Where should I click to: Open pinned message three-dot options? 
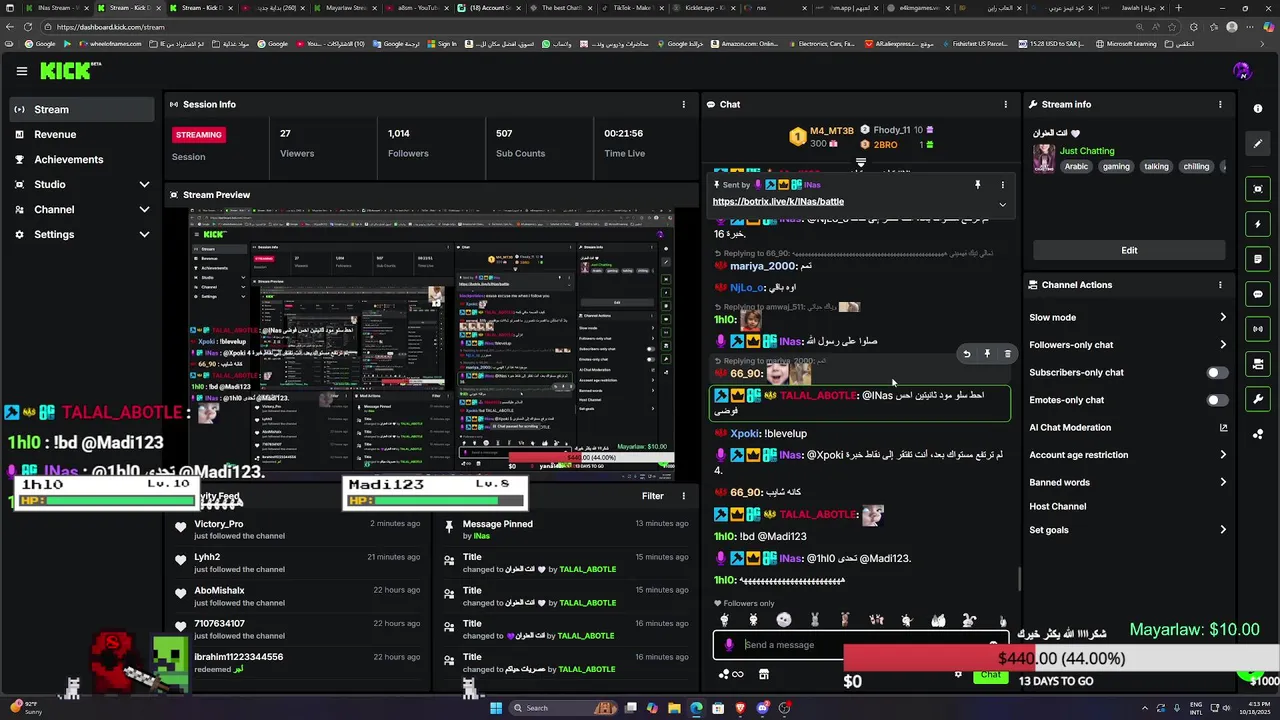point(1002,185)
